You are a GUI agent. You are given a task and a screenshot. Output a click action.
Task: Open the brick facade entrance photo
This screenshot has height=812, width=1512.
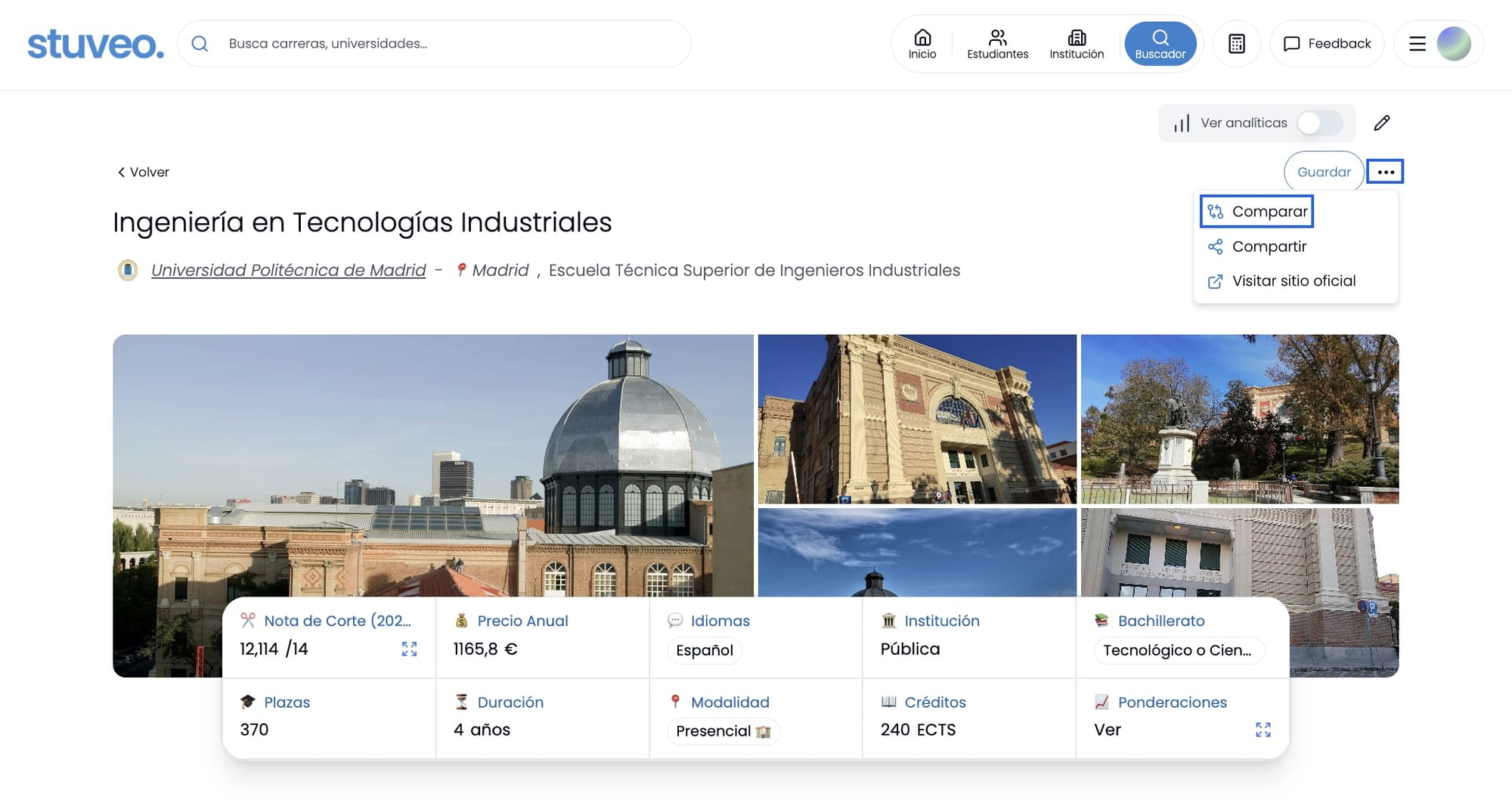917,419
